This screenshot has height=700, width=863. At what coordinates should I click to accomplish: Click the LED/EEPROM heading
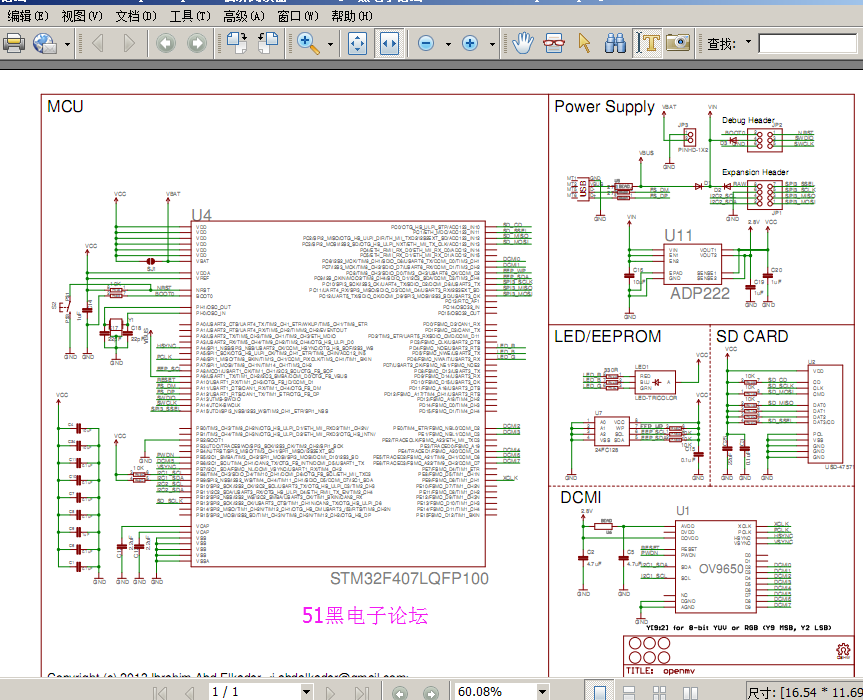608,336
